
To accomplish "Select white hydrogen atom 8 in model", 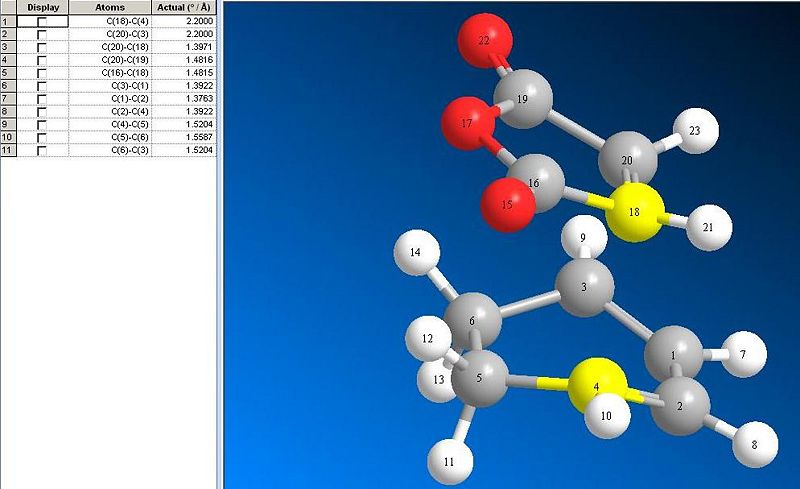I will (755, 445).
